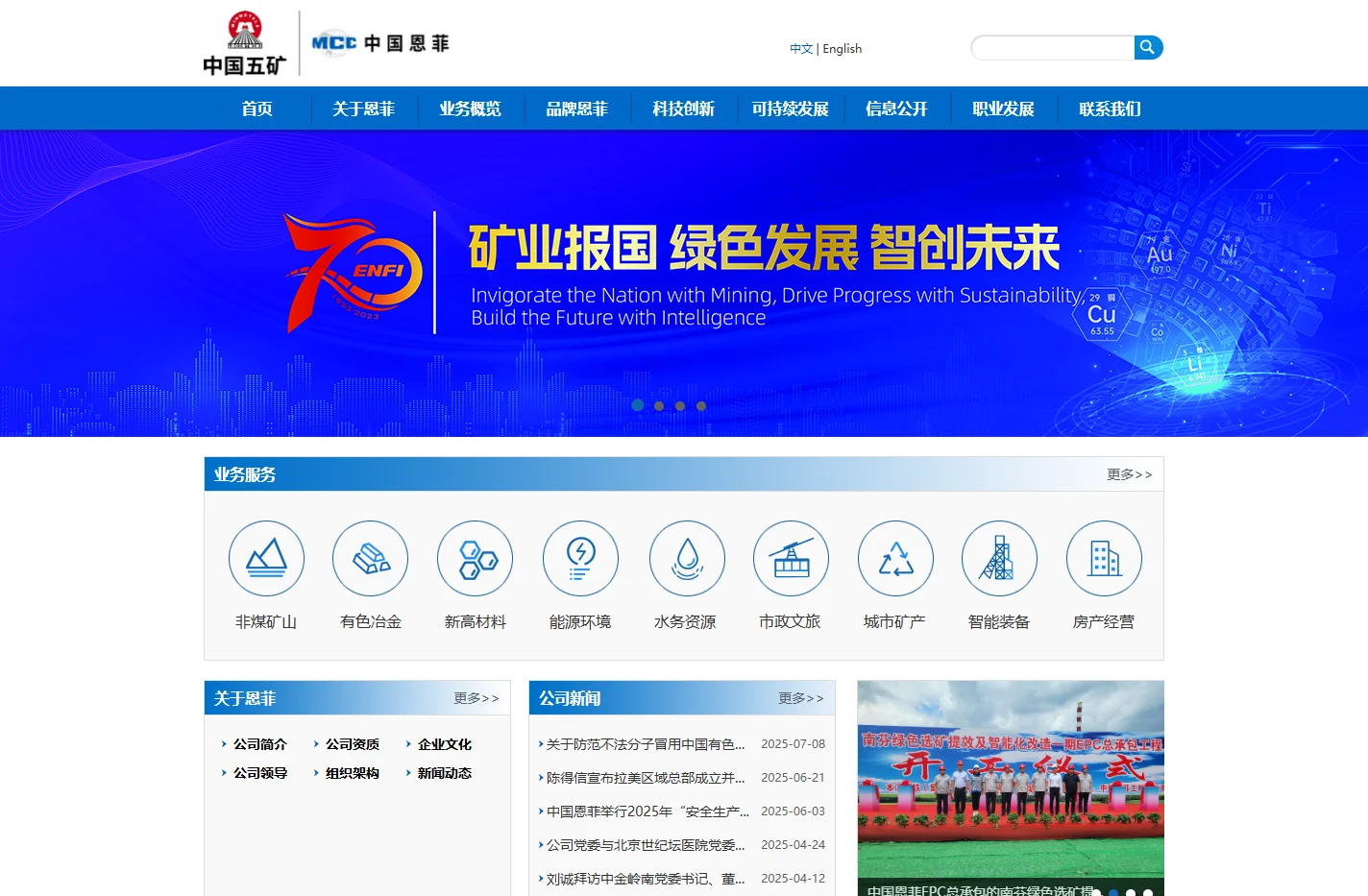This screenshot has height=896, width=1368.
Task: Click the news date 2025-07-08
Action: (793, 744)
